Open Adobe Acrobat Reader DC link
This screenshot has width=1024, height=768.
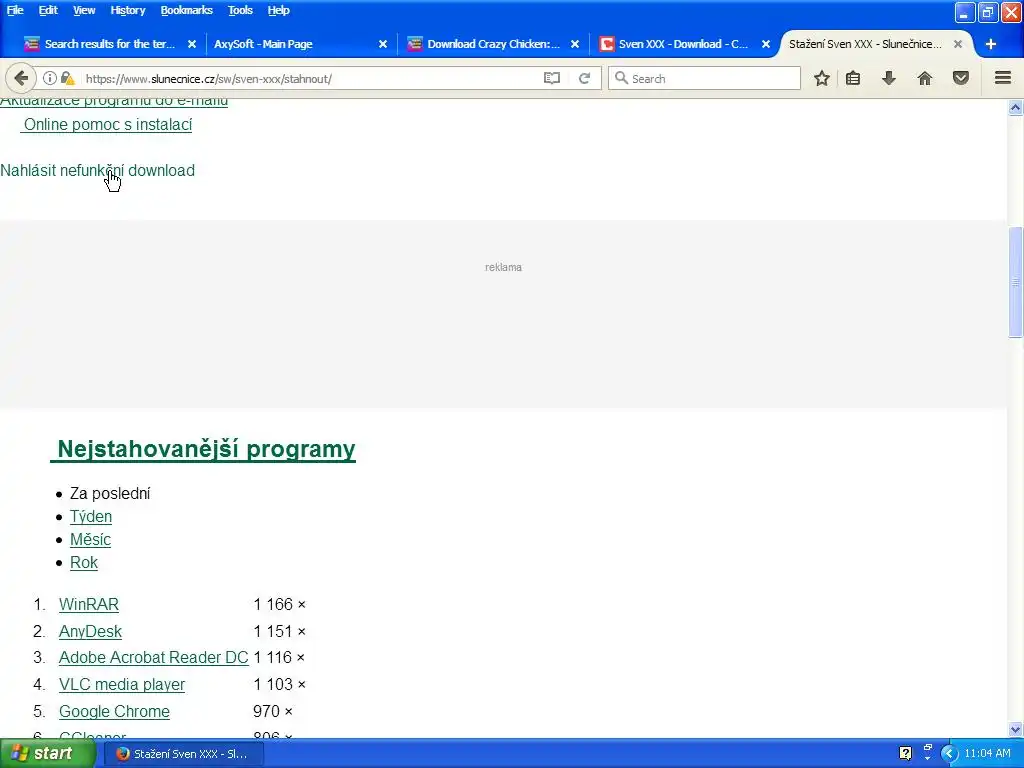tap(153, 658)
